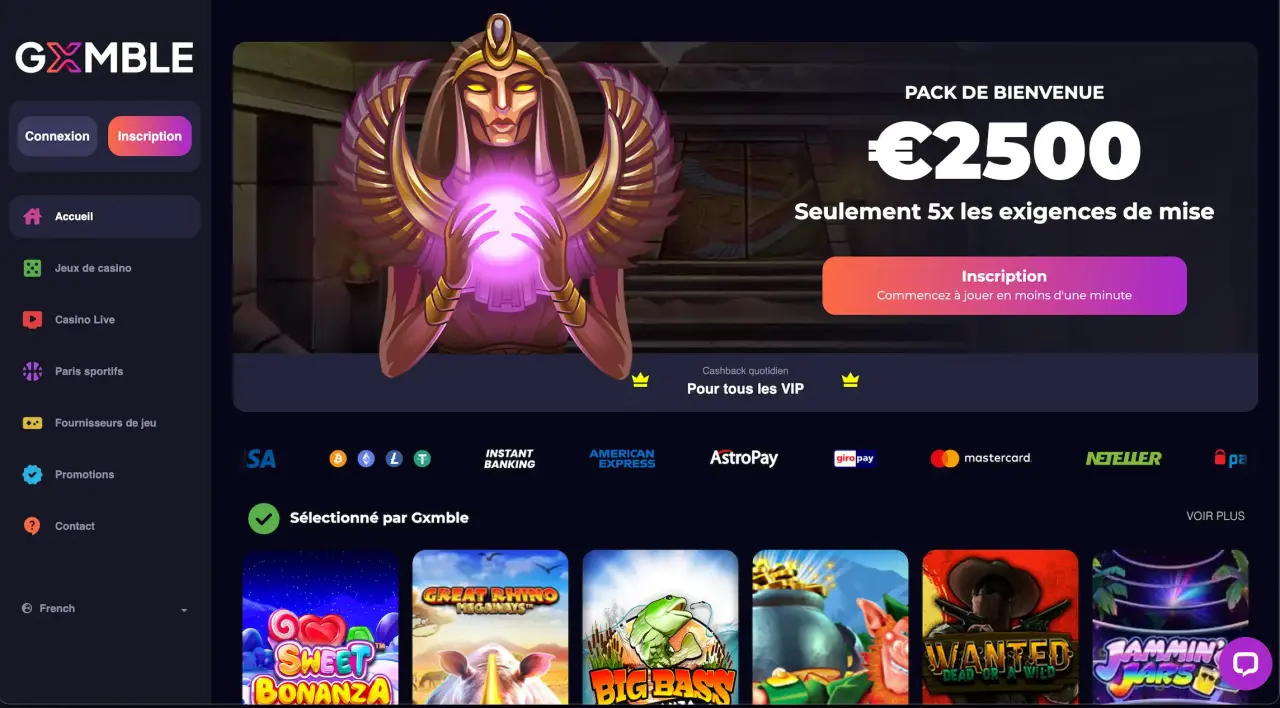1280x708 pixels.
Task: Open the Sweet Bonanza game thumbnail
Action: click(320, 628)
